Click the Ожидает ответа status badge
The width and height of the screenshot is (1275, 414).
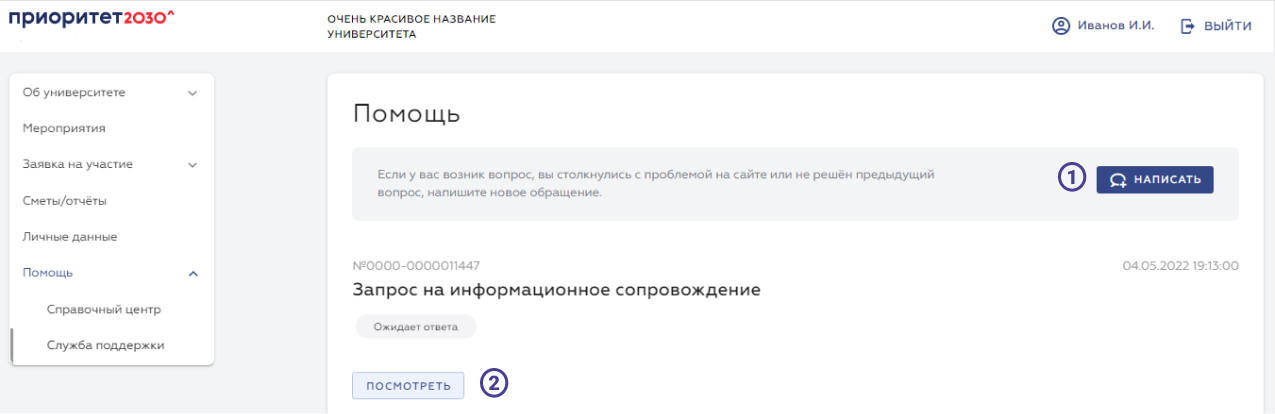[x=415, y=326]
